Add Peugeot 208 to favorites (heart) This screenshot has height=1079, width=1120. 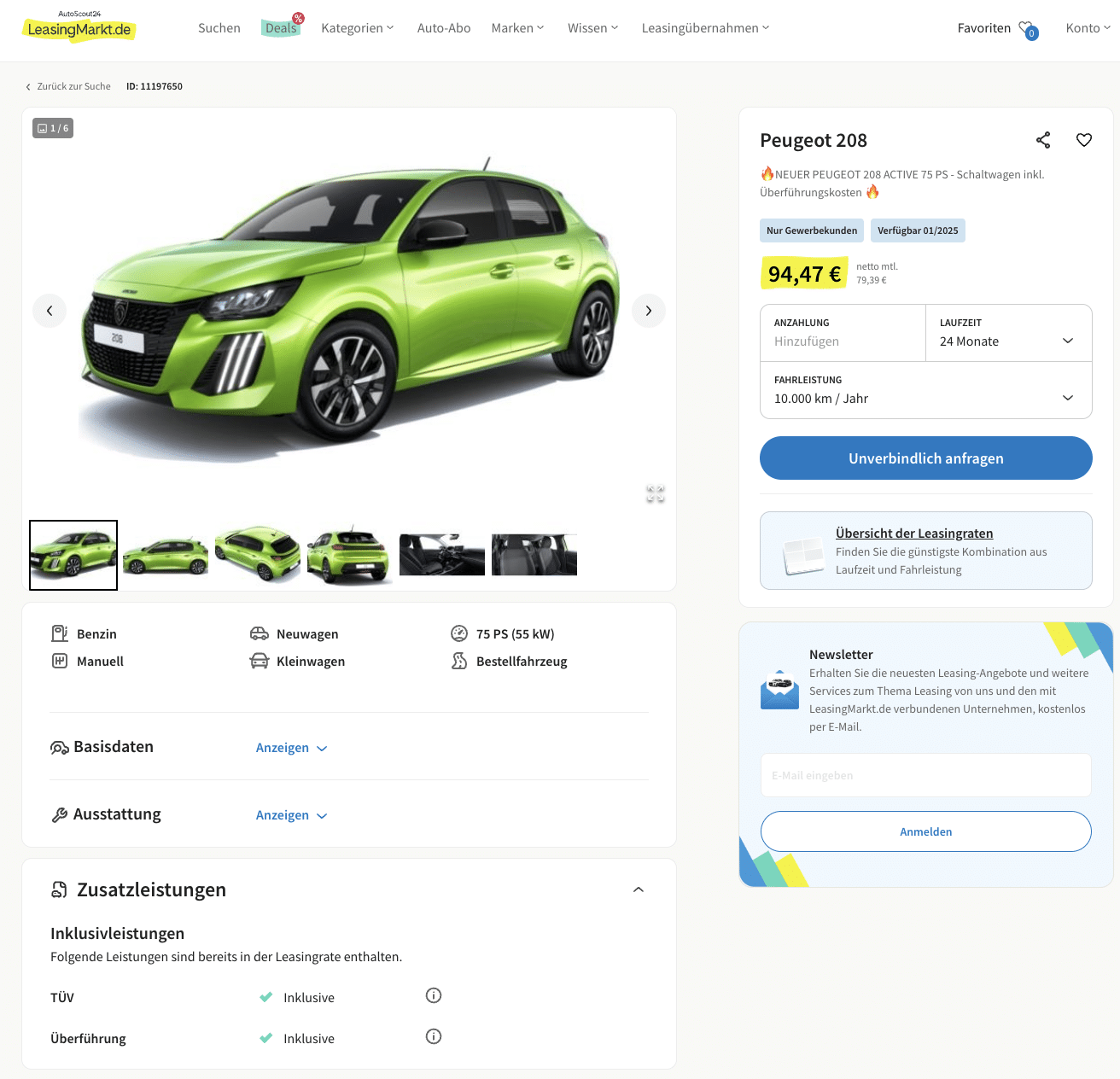tap(1084, 140)
